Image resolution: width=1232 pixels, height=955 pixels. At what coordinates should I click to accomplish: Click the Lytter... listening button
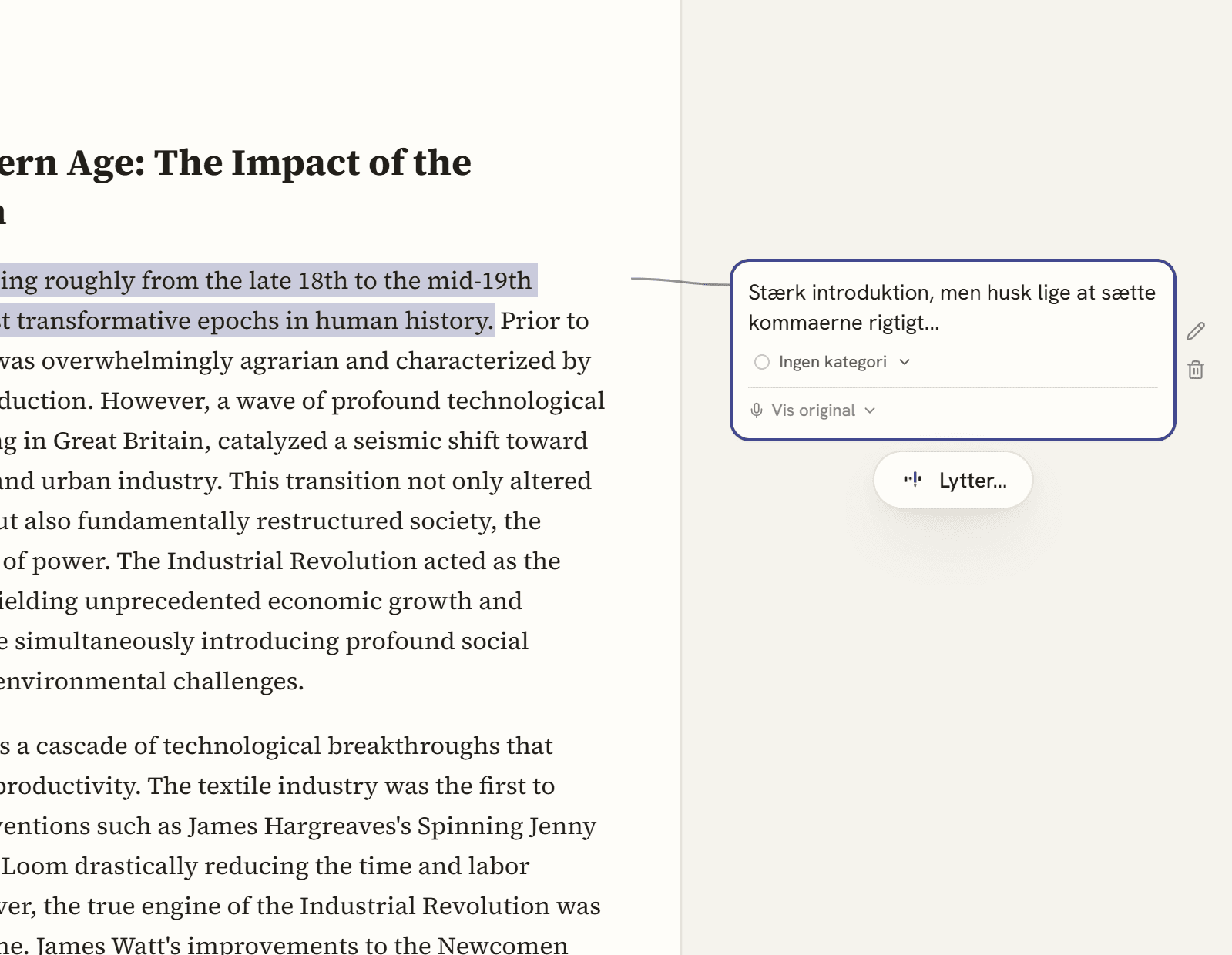(x=953, y=480)
